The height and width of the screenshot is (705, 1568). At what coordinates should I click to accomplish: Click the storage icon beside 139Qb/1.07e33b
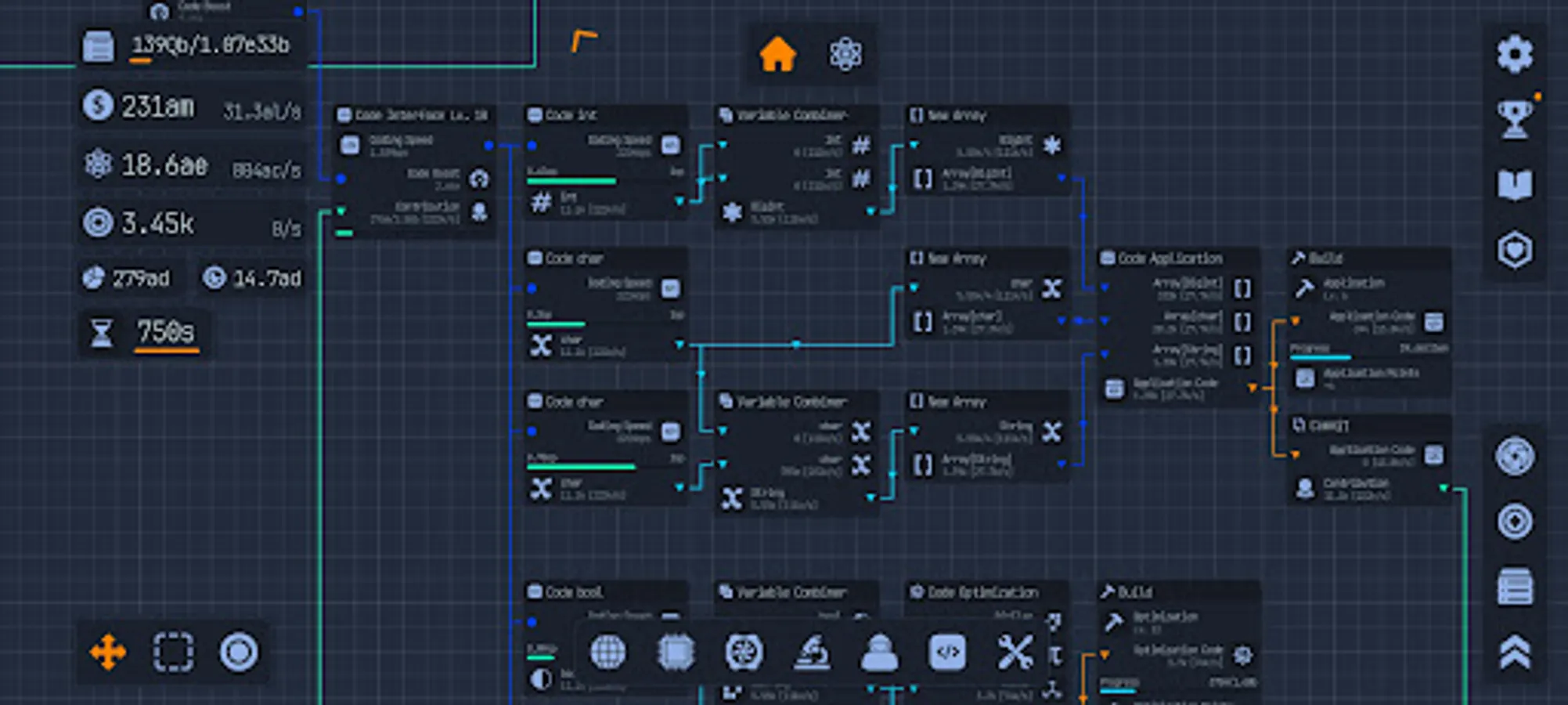click(x=99, y=46)
